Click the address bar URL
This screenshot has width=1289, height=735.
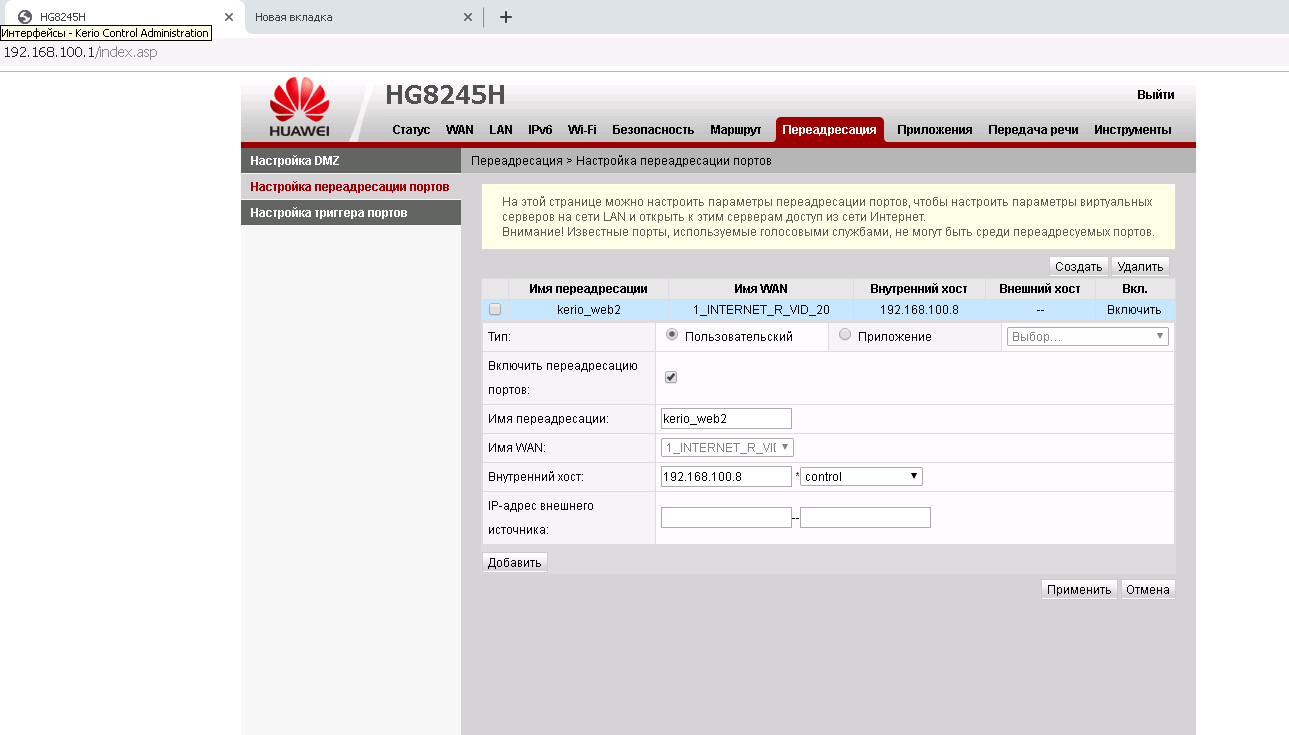(x=81, y=52)
